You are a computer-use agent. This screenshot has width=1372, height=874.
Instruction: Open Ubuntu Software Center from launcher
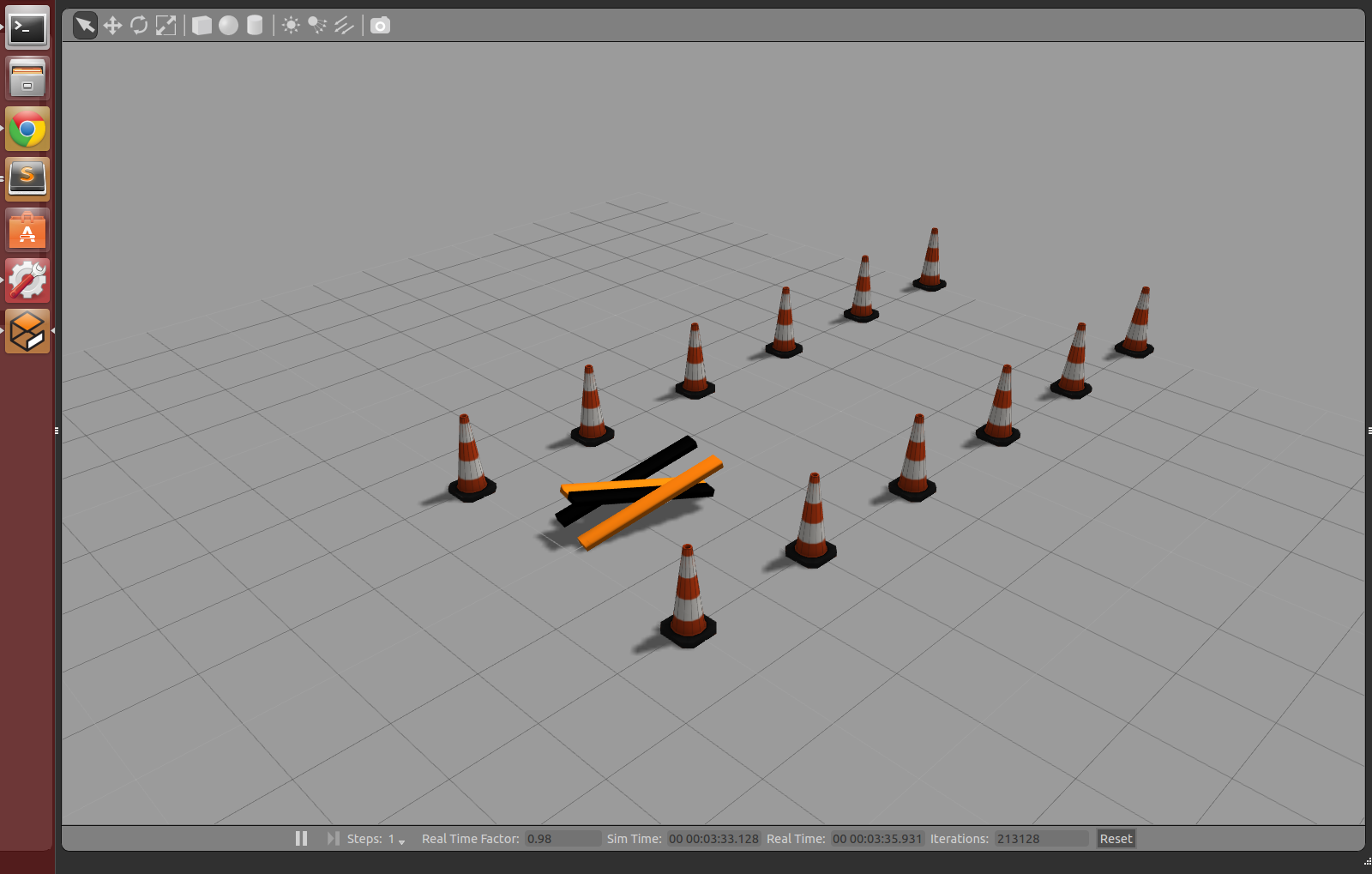[27, 230]
